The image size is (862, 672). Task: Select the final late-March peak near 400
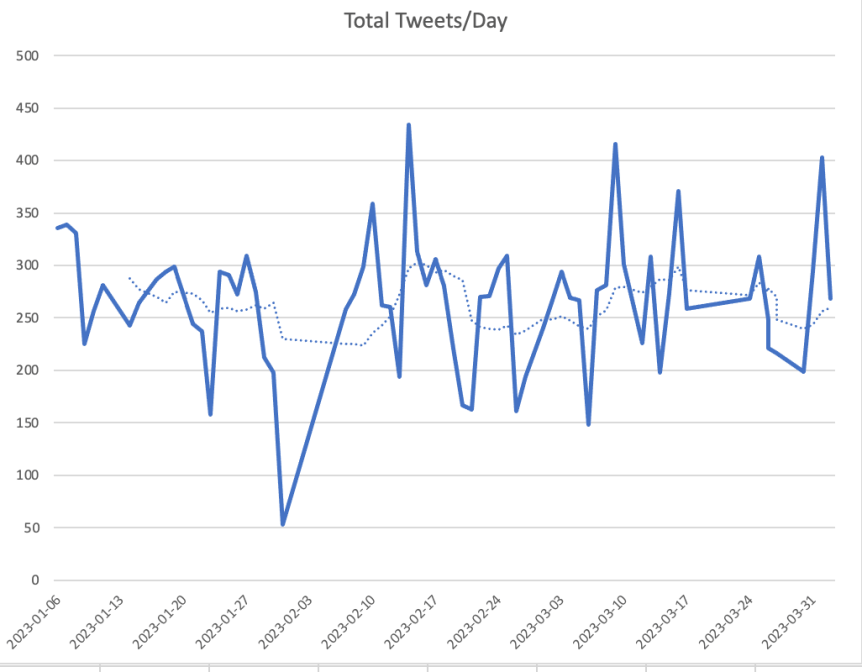822,157
